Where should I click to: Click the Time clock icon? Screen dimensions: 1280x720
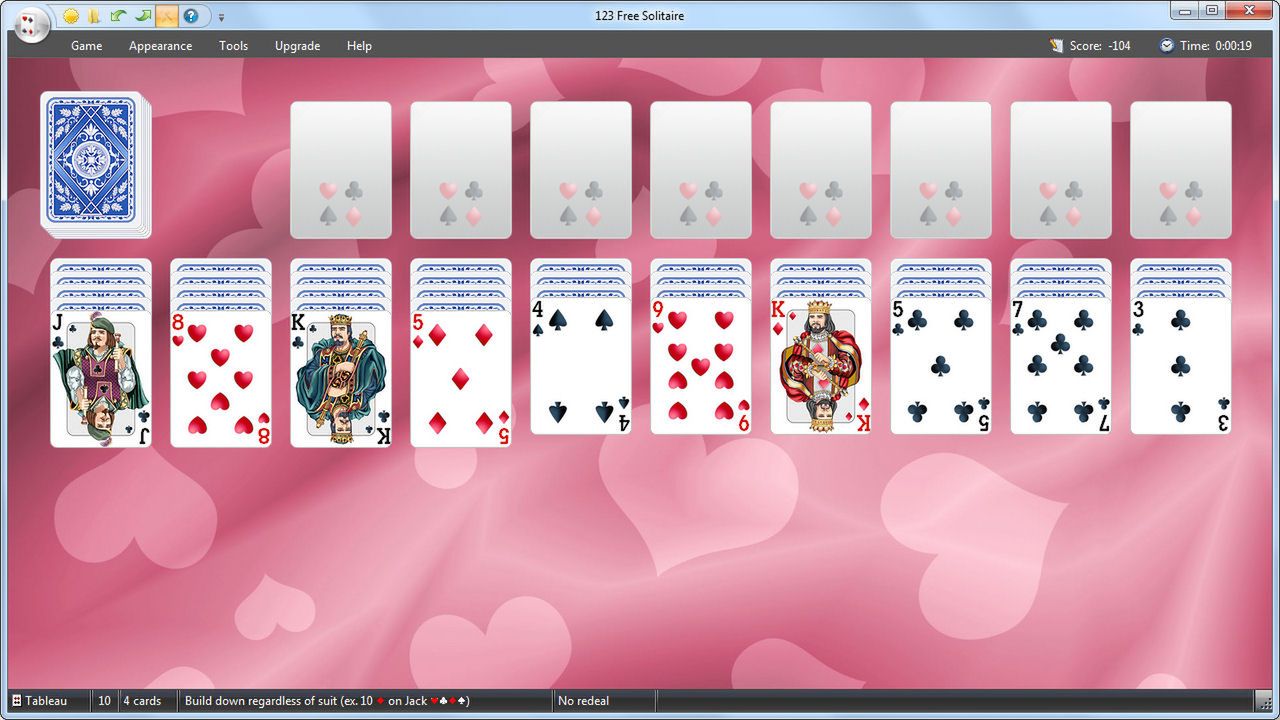(x=1167, y=45)
